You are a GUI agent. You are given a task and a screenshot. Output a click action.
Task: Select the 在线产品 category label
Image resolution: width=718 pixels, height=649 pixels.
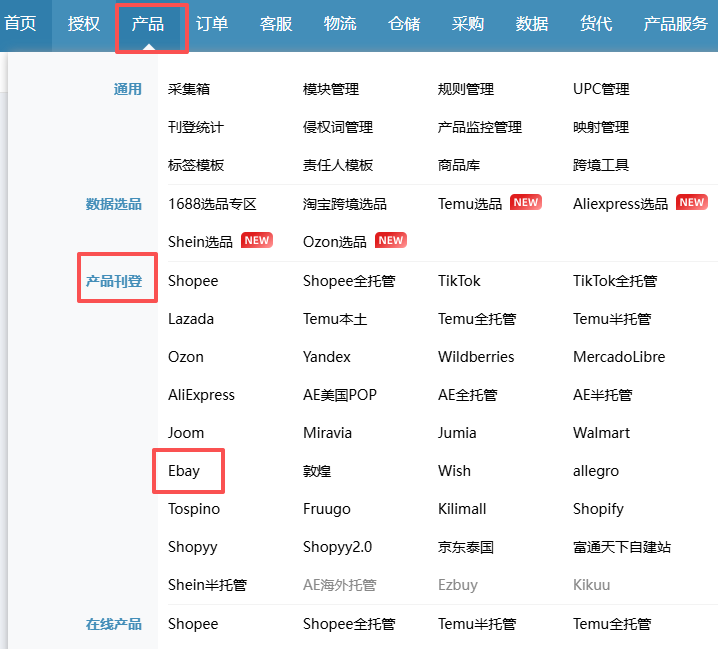tap(114, 624)
